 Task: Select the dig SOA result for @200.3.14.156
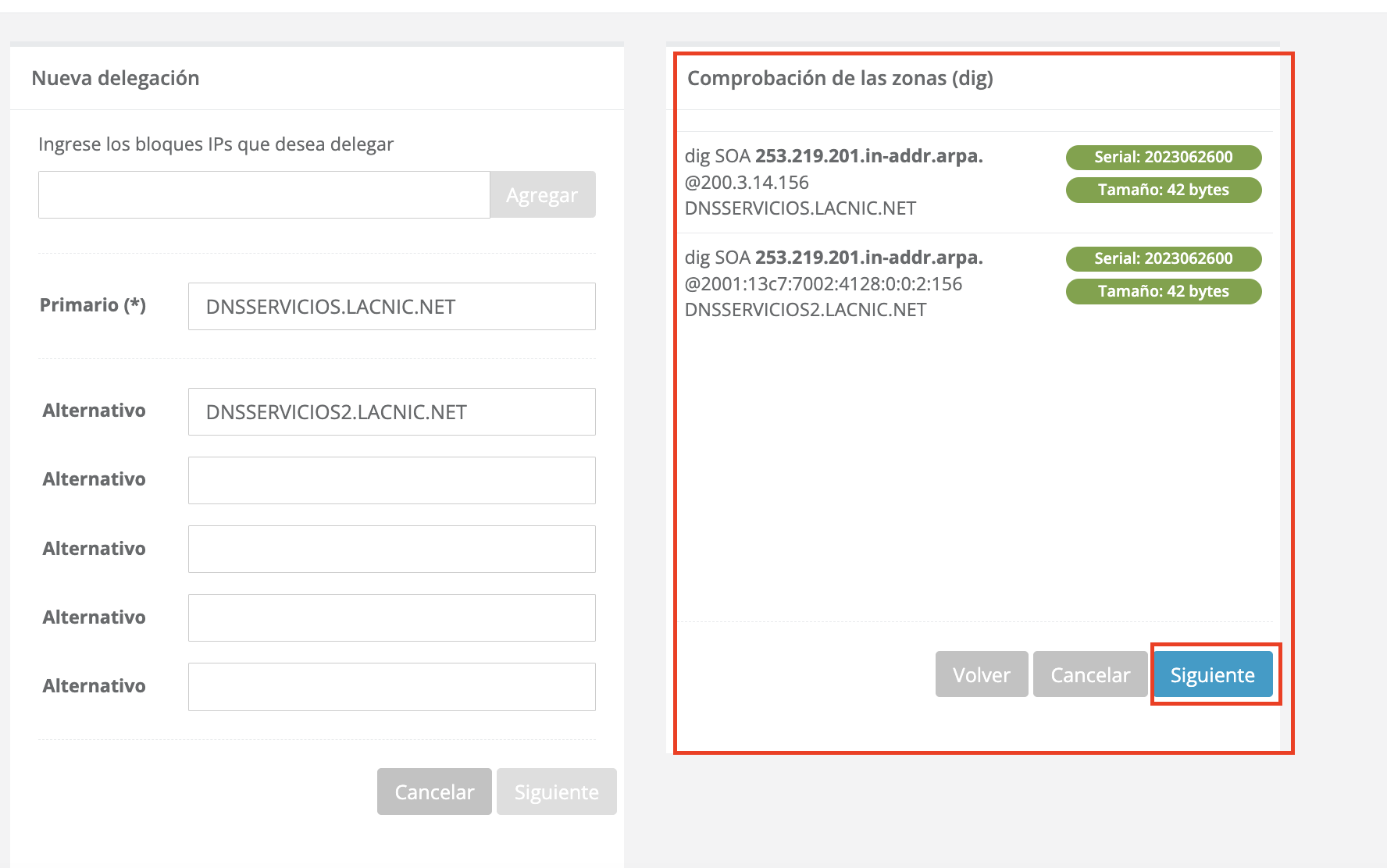click(x=833, y=182)
